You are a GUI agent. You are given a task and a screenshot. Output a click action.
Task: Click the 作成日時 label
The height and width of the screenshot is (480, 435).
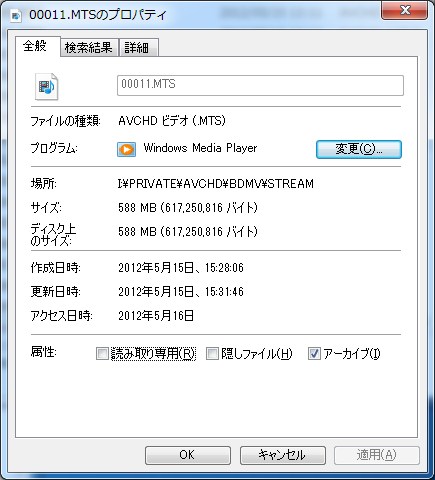pyautogui.click(x=56, y=268)
